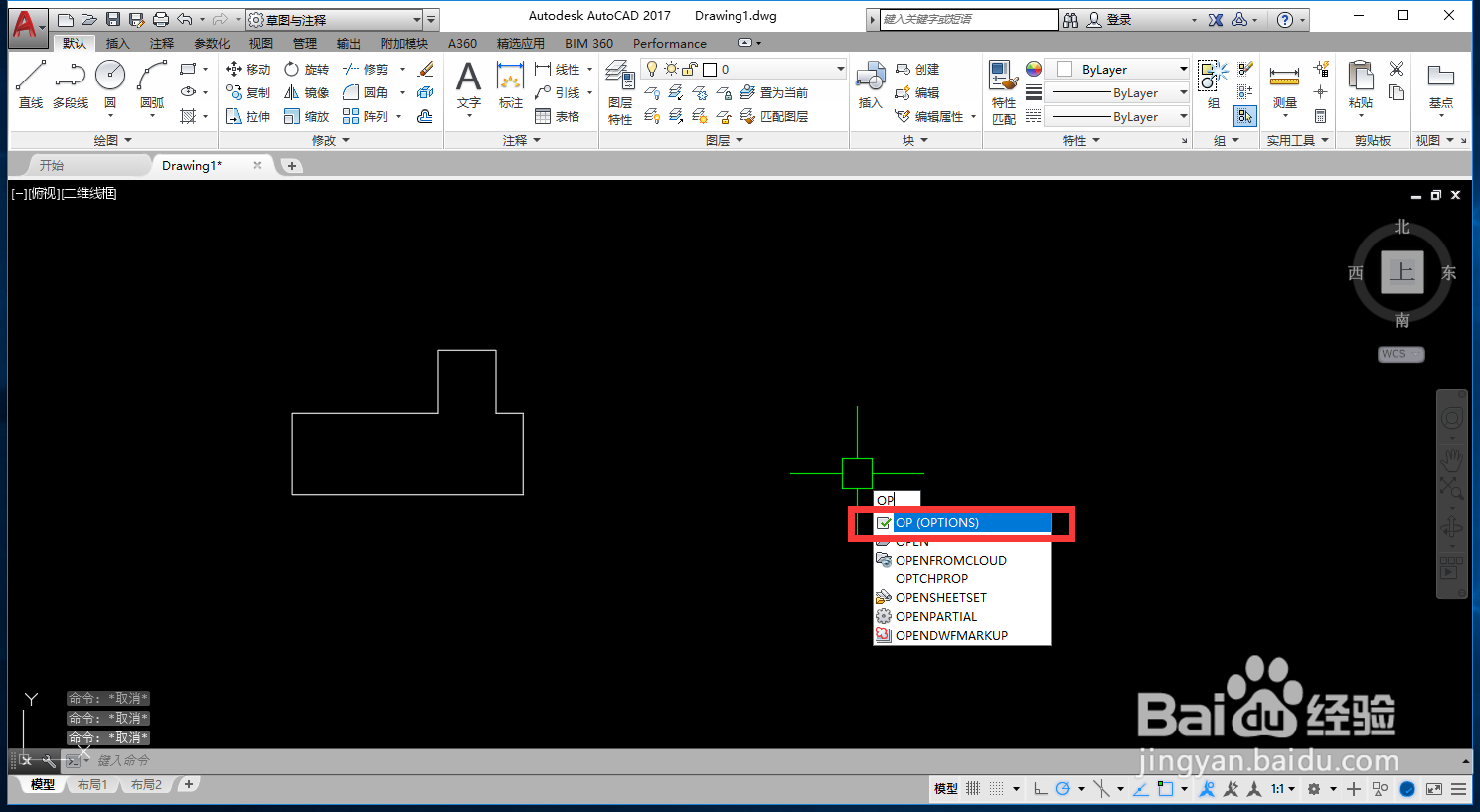Expand the 注释 panel
The width and height of the screenshot is (1480, 812).
point(522,140)
